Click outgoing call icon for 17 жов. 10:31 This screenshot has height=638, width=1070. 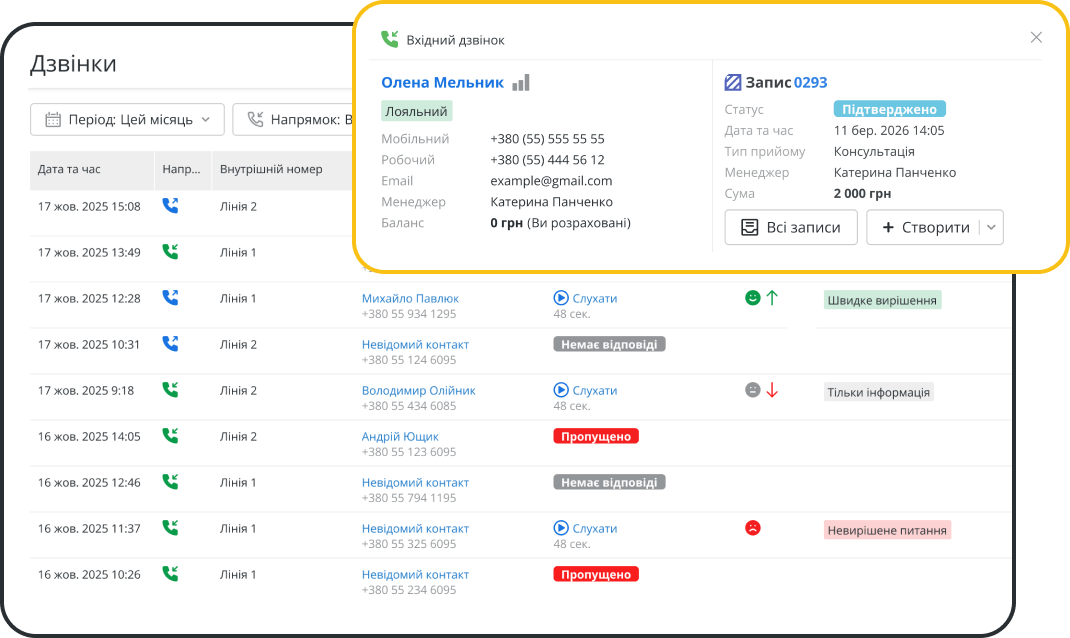[x=170, y=344]
